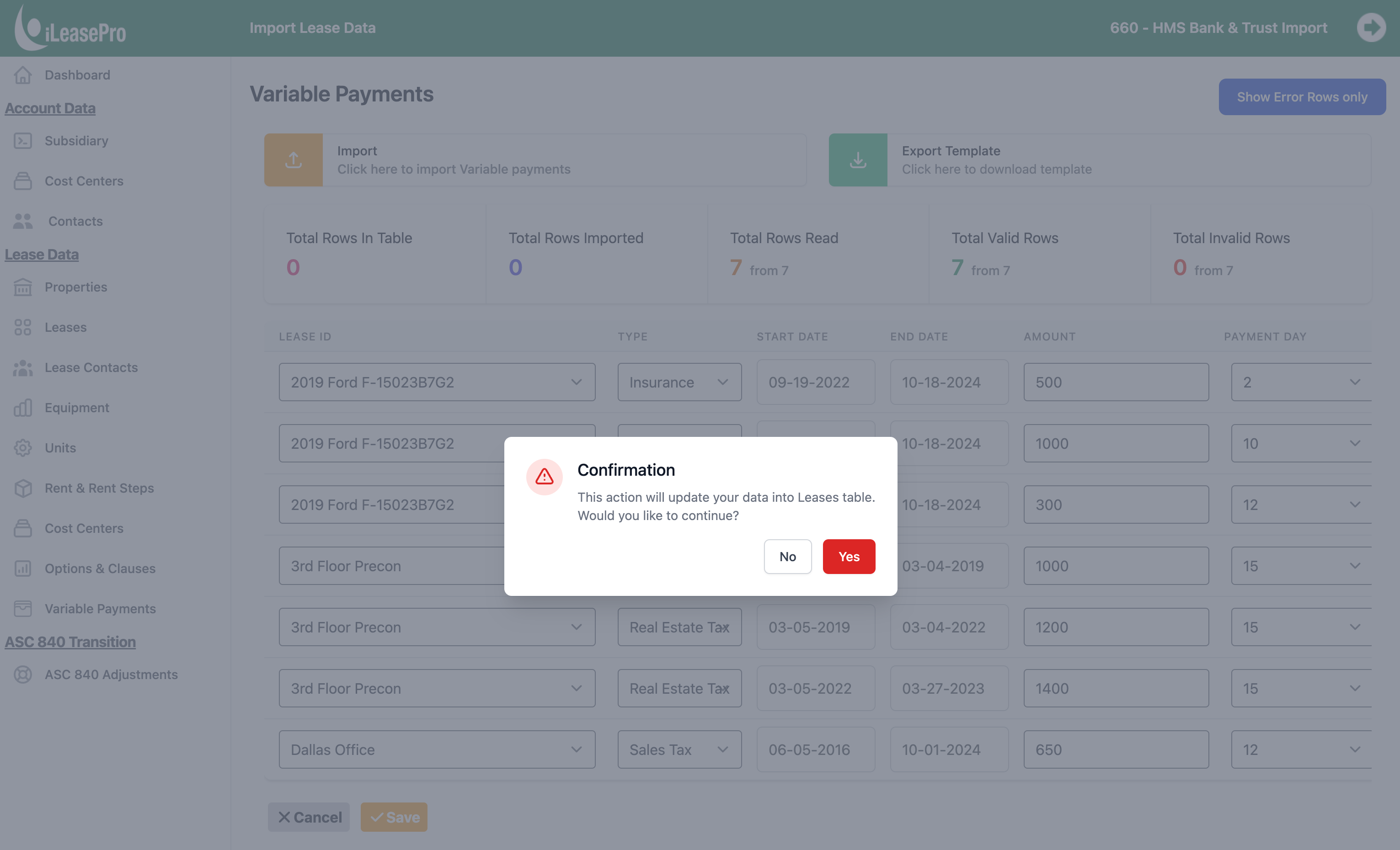Viewport: 1400px width, 850px height.
Task: Click the amount field containing 1400
Action: click(1116, 688)
